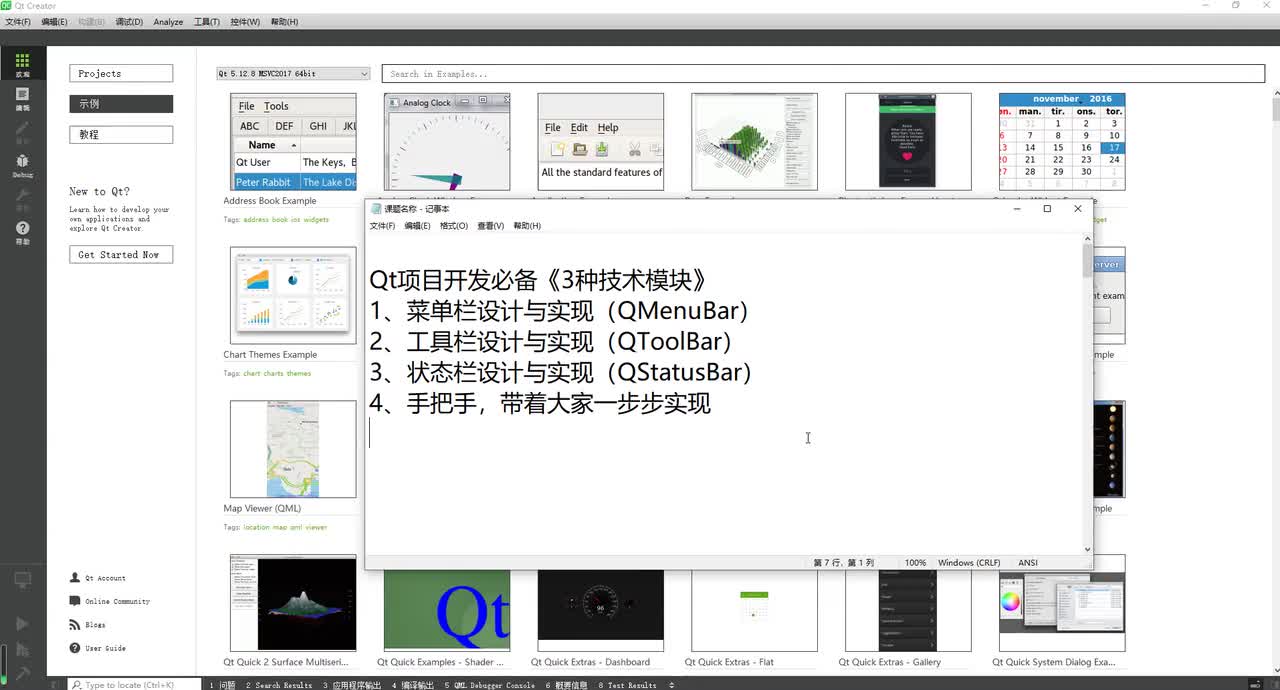Open Qt Creator's 编辑(E) menu
1280x690 pixels.
[54, 22]
